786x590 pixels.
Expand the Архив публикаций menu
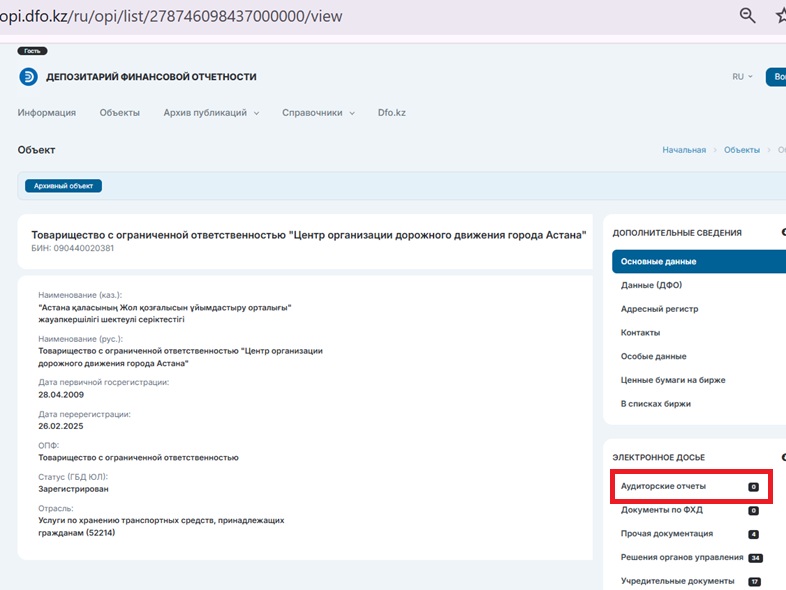pos(211,113)
